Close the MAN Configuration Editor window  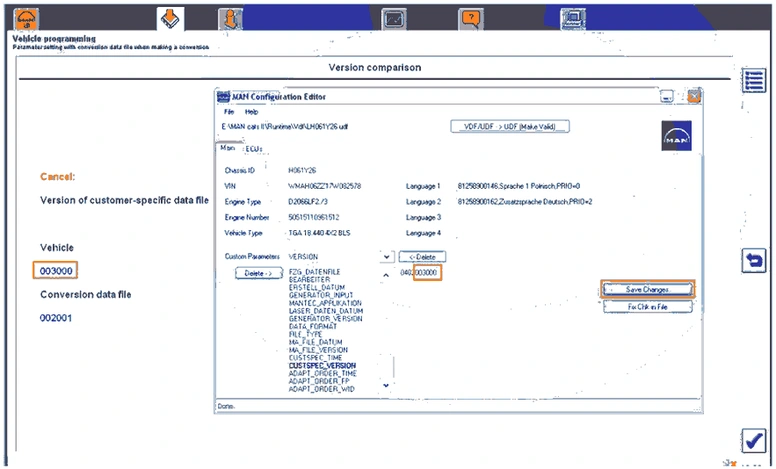click(694, 96)
